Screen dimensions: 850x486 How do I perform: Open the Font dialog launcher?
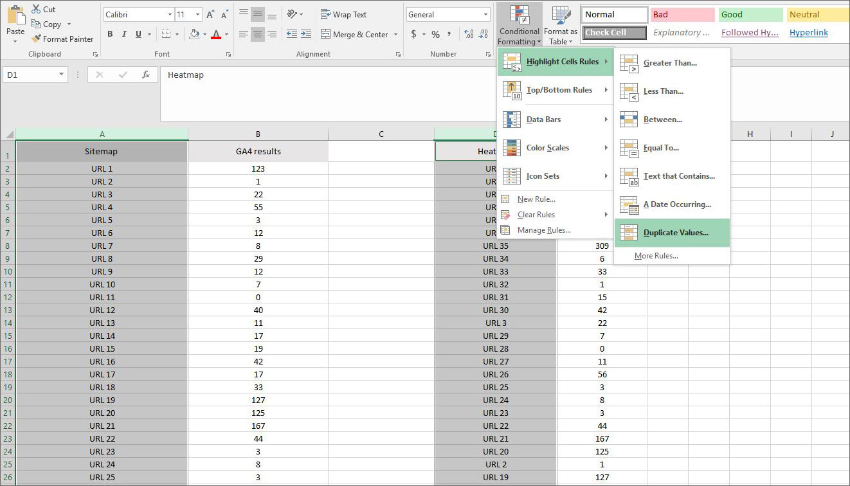pos(228,54)
